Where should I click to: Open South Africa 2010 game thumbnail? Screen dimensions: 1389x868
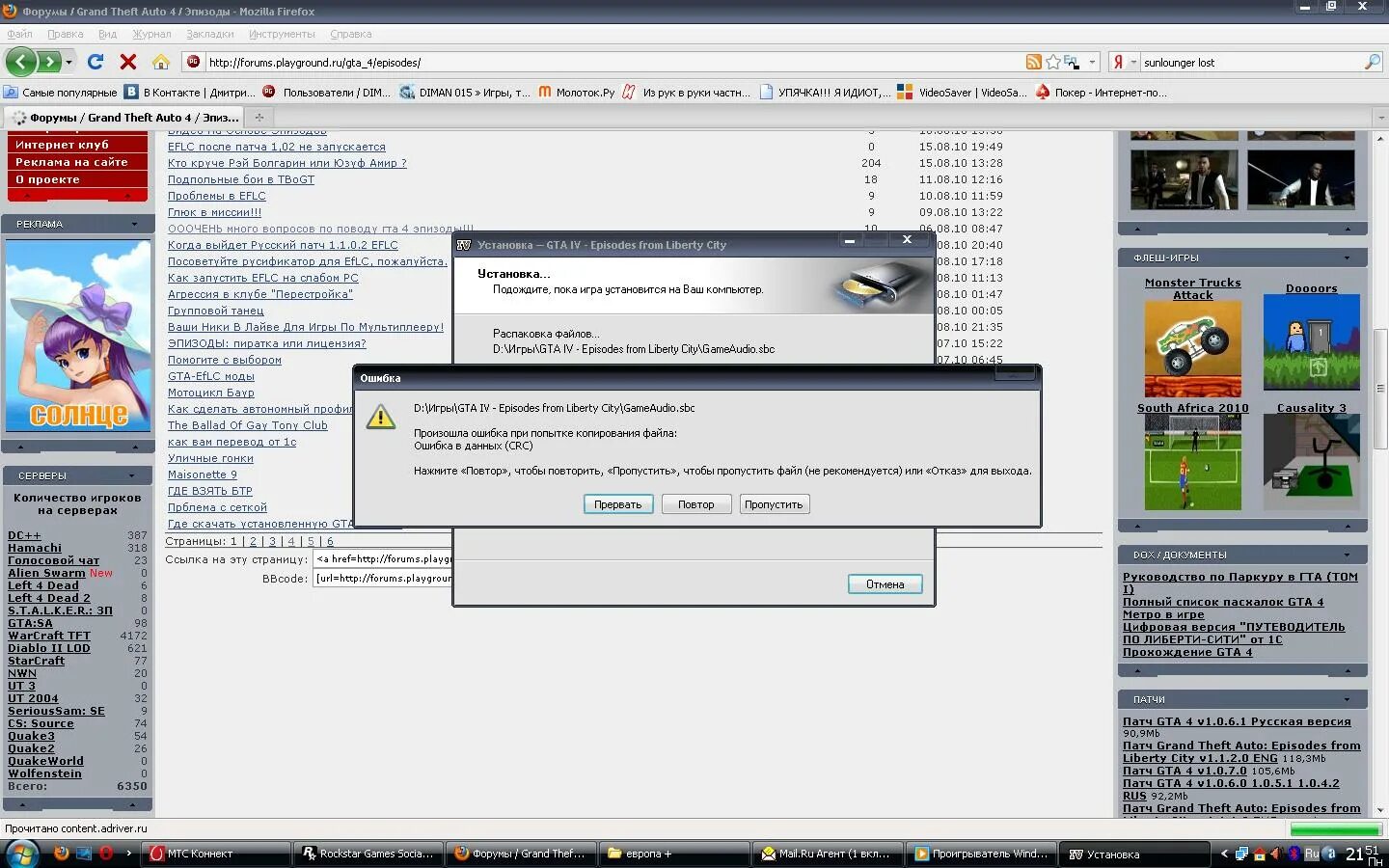pyautogui.click(x=1193, y=462)
